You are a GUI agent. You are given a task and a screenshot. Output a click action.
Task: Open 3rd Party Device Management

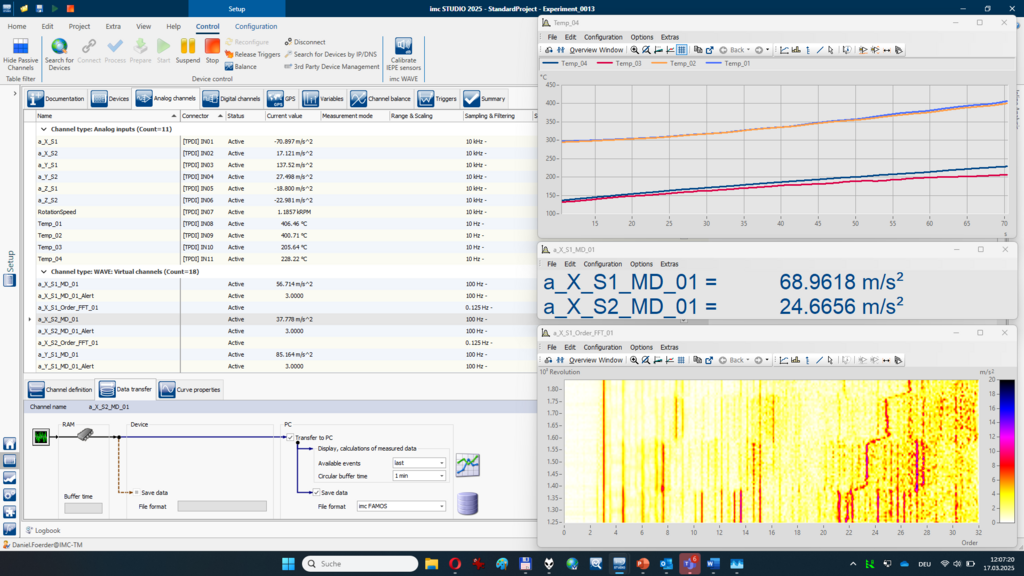(x=332, y=67)
